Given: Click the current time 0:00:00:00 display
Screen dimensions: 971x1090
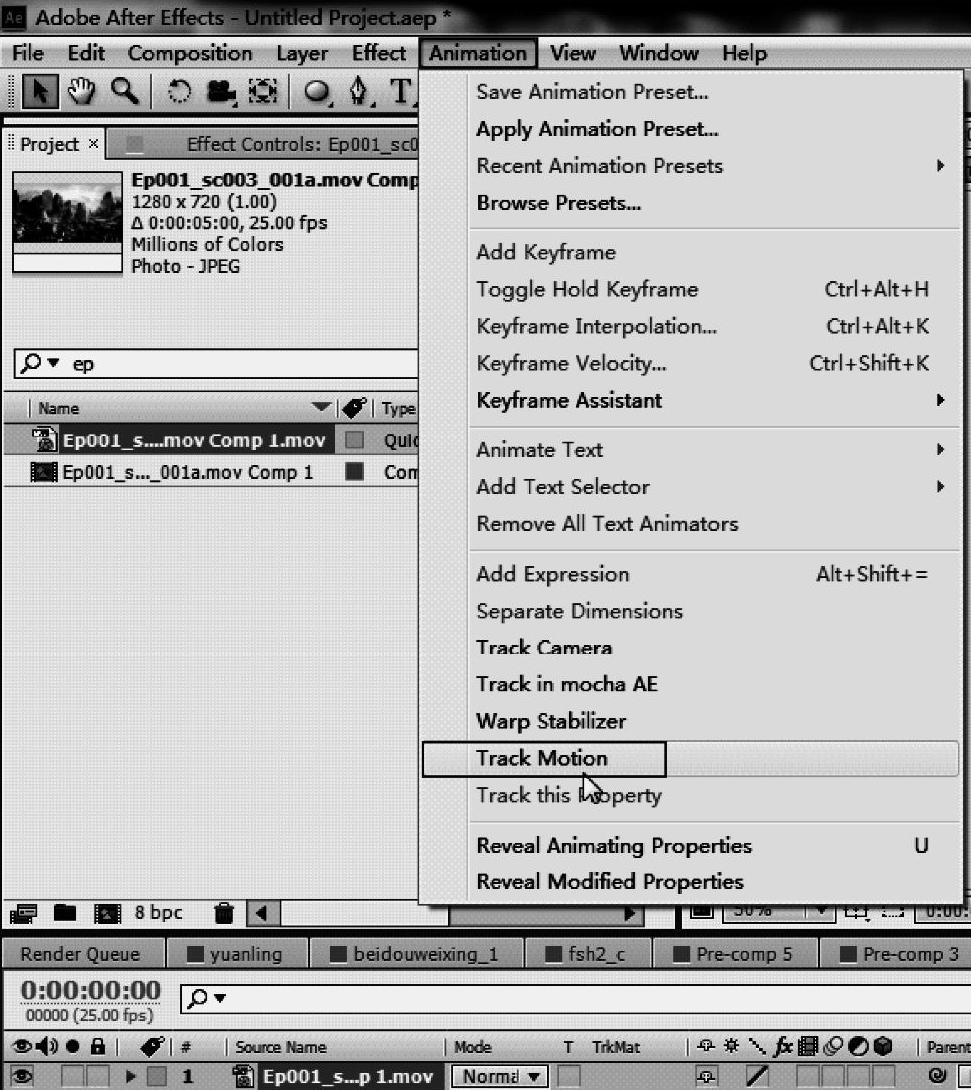Looking at the screenshot, I should [90, 990].
